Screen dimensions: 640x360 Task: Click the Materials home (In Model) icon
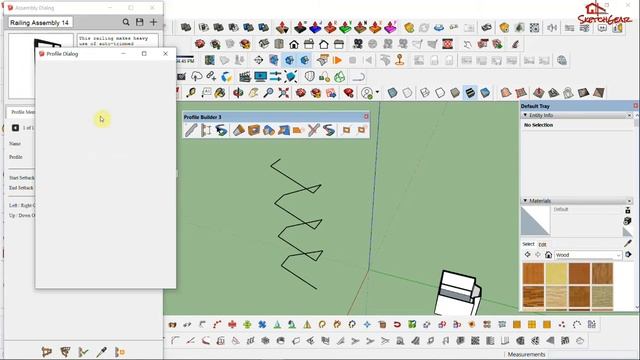549,255
